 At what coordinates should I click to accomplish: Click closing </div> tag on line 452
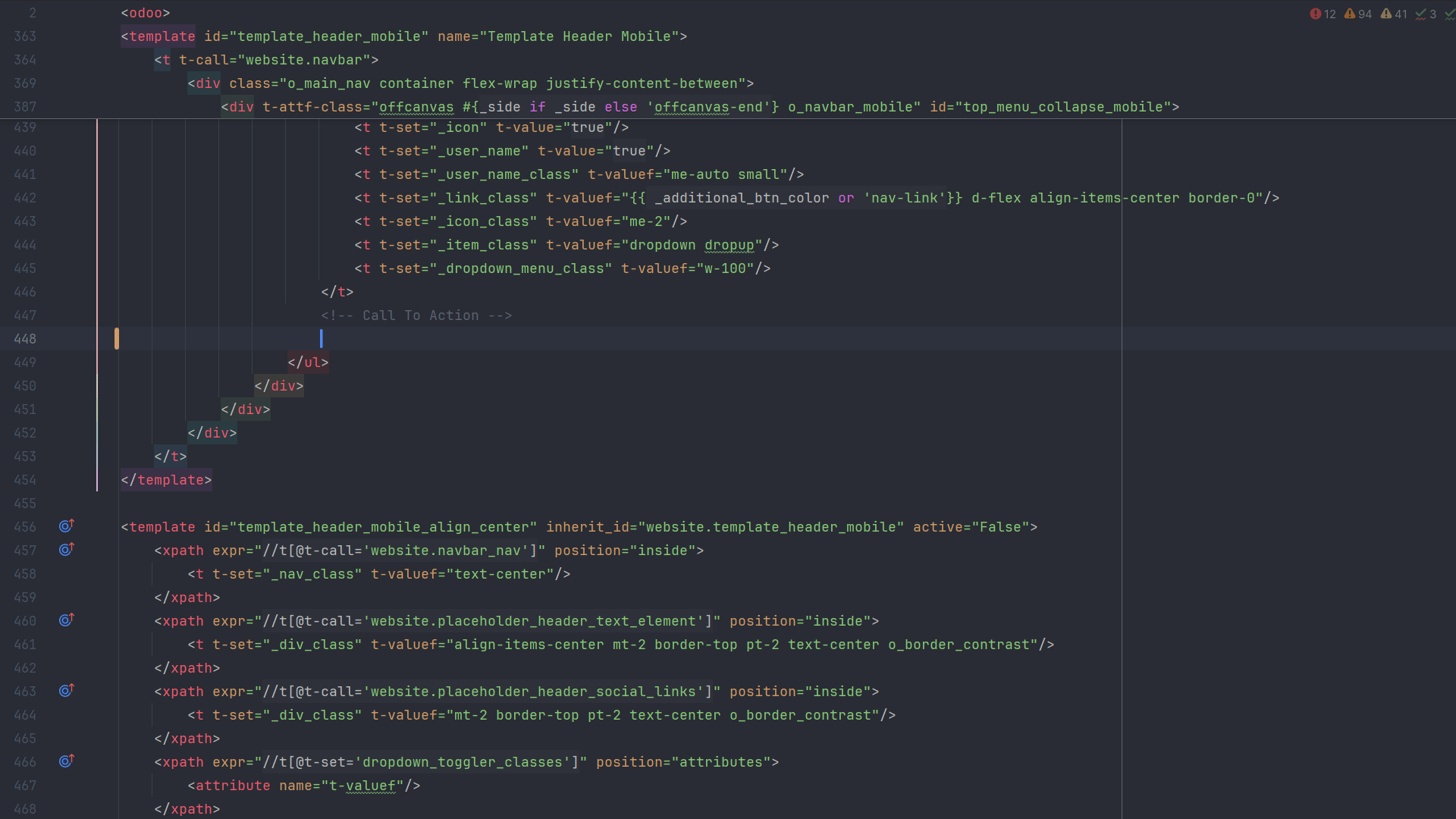point(212,433)
